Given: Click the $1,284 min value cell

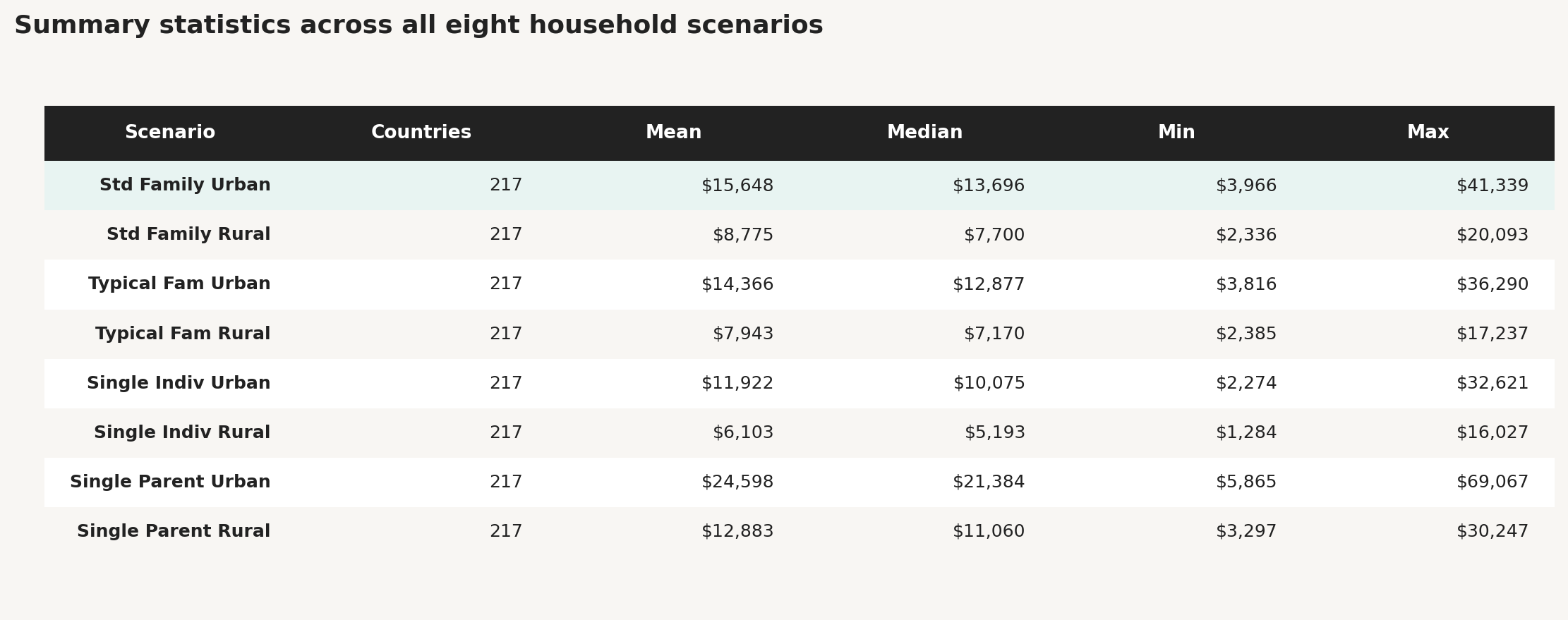Looking at the screenshot, I should click(1246, 432).
